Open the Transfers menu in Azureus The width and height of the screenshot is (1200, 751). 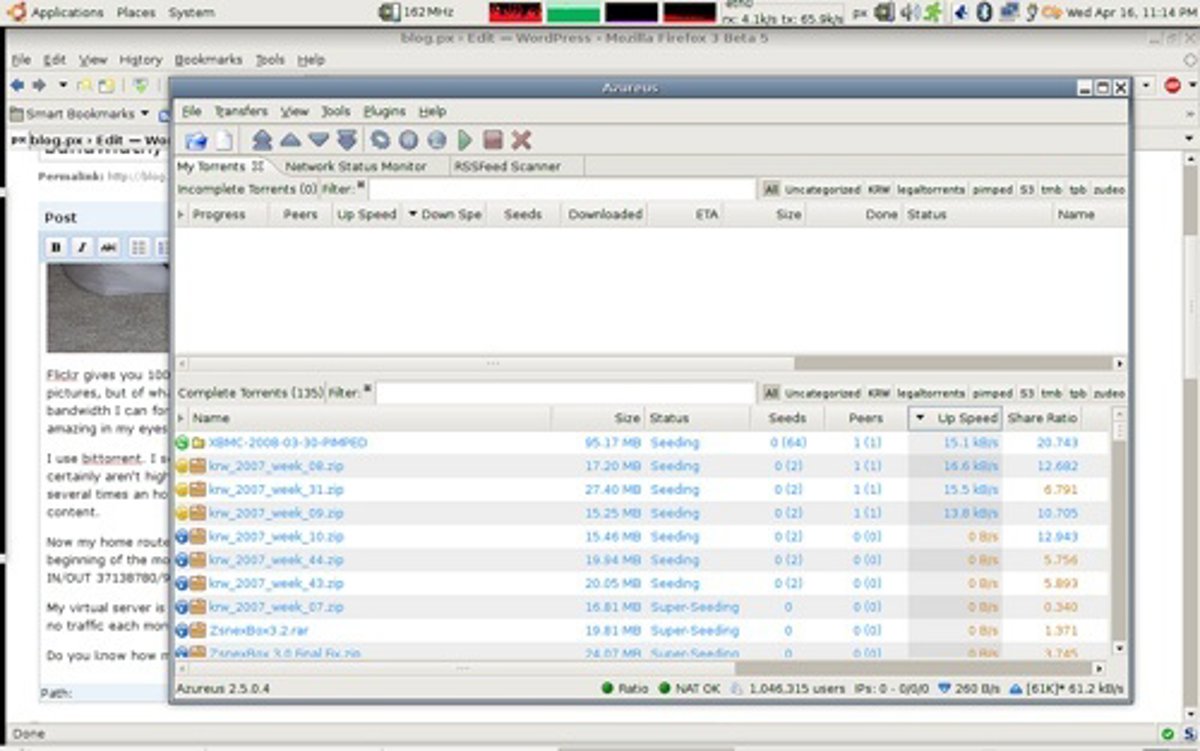click(241, 112)
